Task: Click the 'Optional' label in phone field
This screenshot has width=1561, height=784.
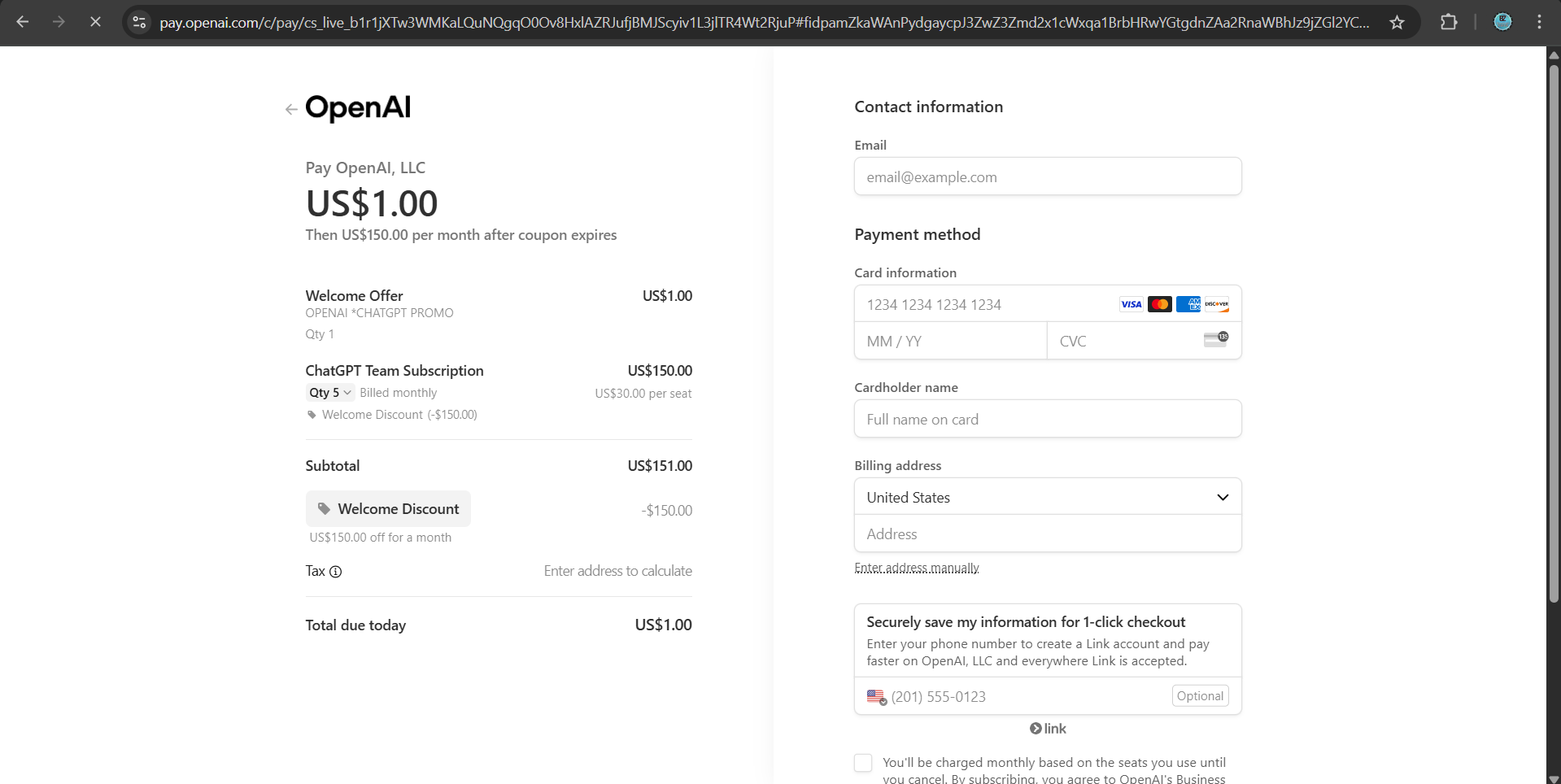Action: (1200, 696)
